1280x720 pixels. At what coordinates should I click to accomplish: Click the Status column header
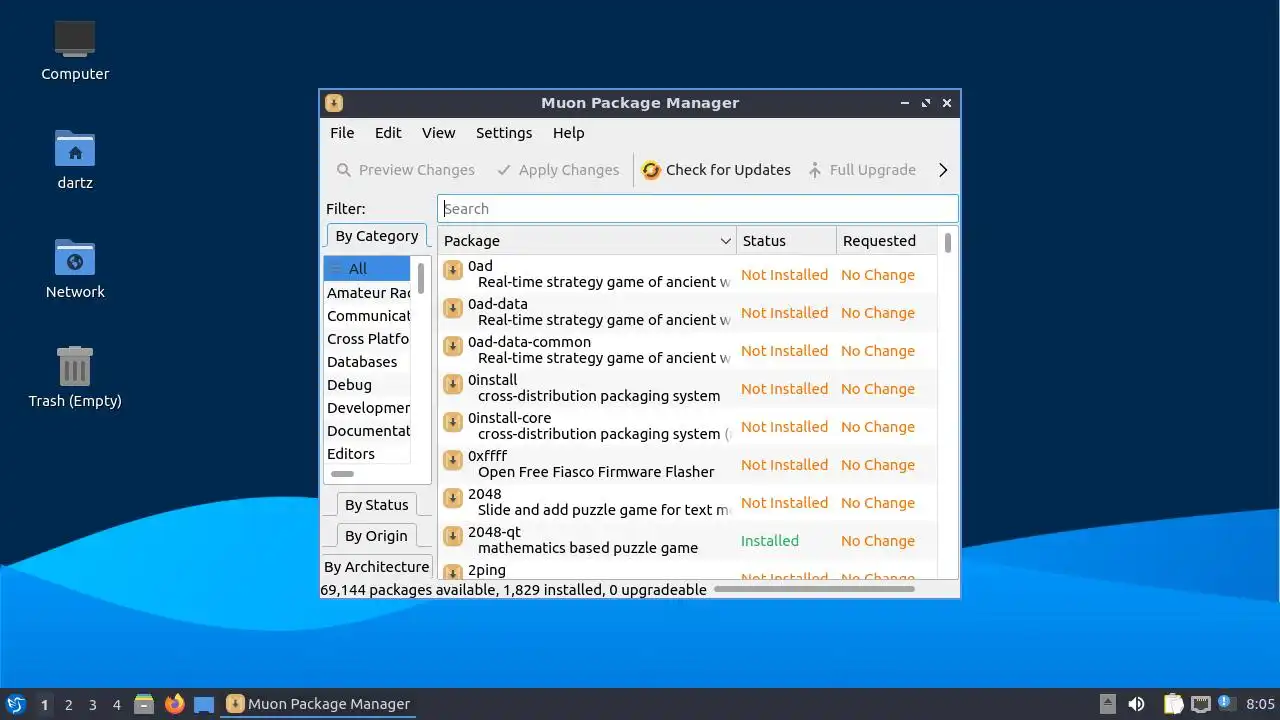coord(786,241)
